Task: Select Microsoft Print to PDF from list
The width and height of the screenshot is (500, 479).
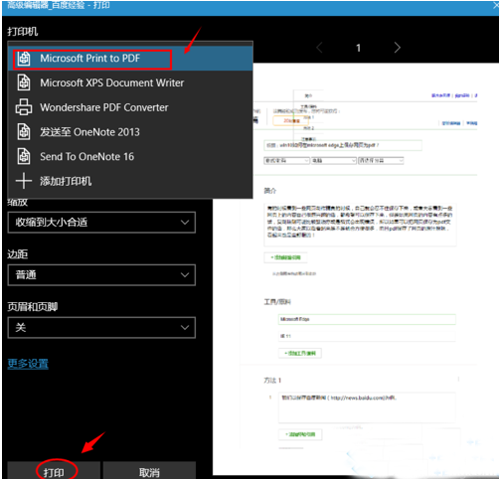Action: 130,58
